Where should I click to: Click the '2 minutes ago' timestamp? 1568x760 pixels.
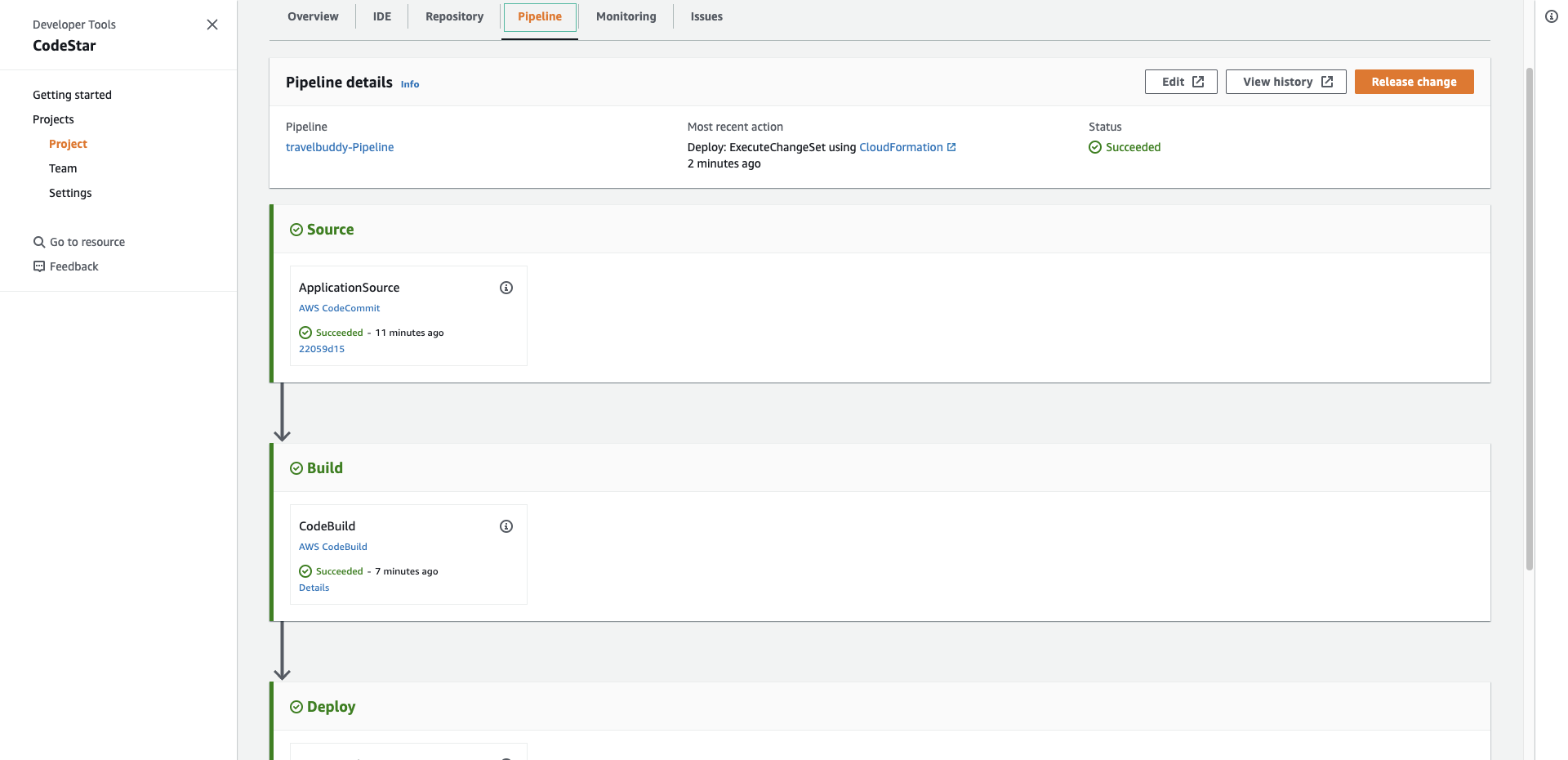coord(724,163)
